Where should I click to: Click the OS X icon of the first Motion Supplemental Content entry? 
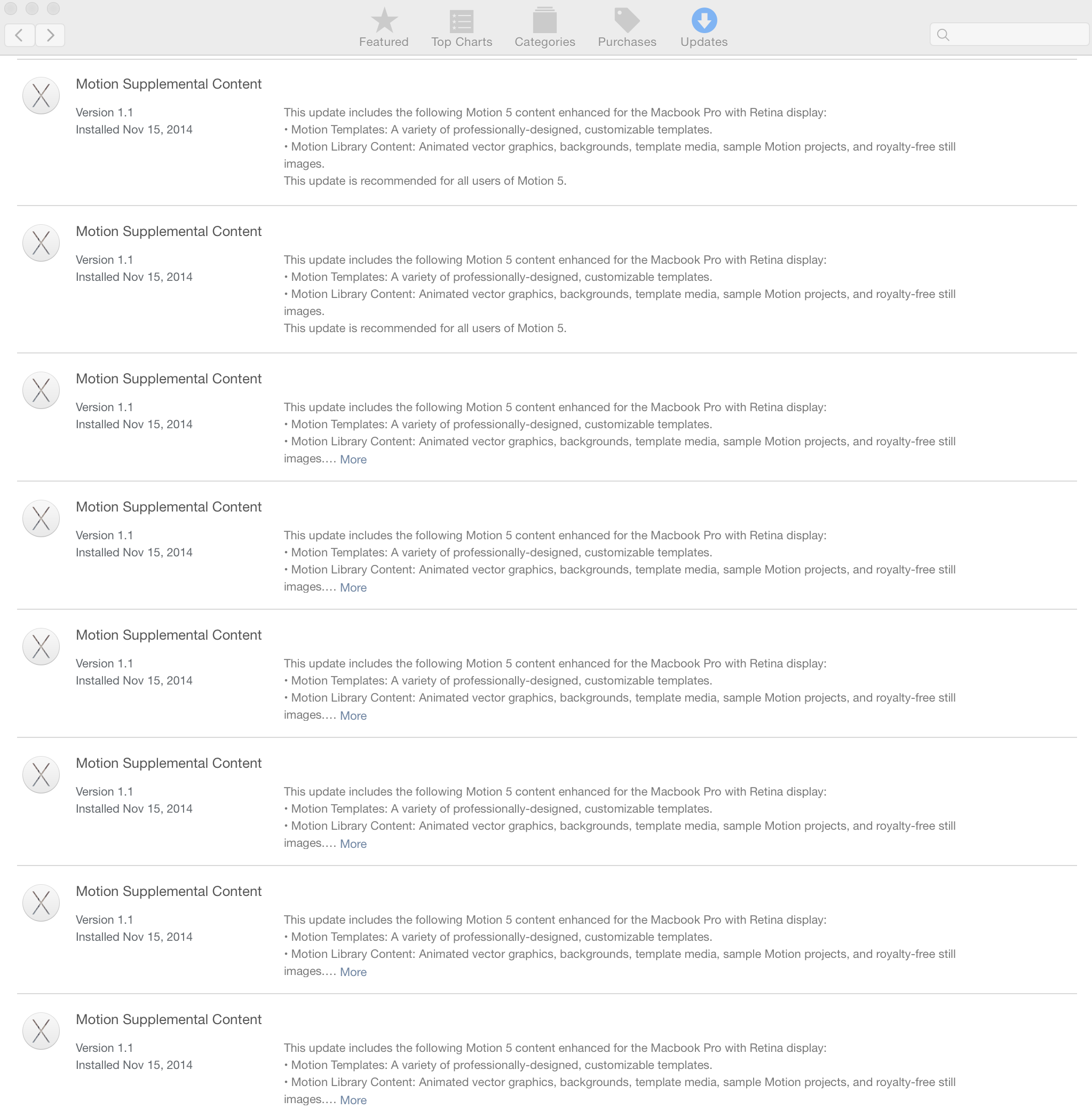click(x=41, y=95)
